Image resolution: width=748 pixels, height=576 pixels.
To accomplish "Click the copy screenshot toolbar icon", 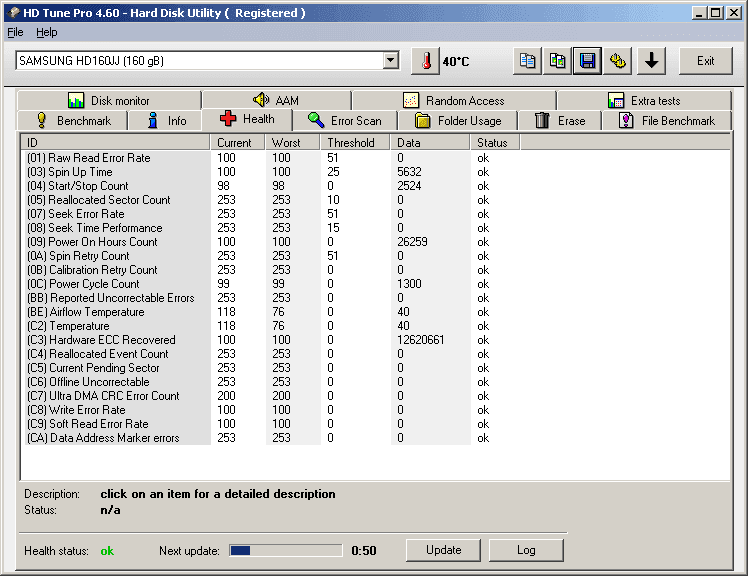I will point(557,61).
